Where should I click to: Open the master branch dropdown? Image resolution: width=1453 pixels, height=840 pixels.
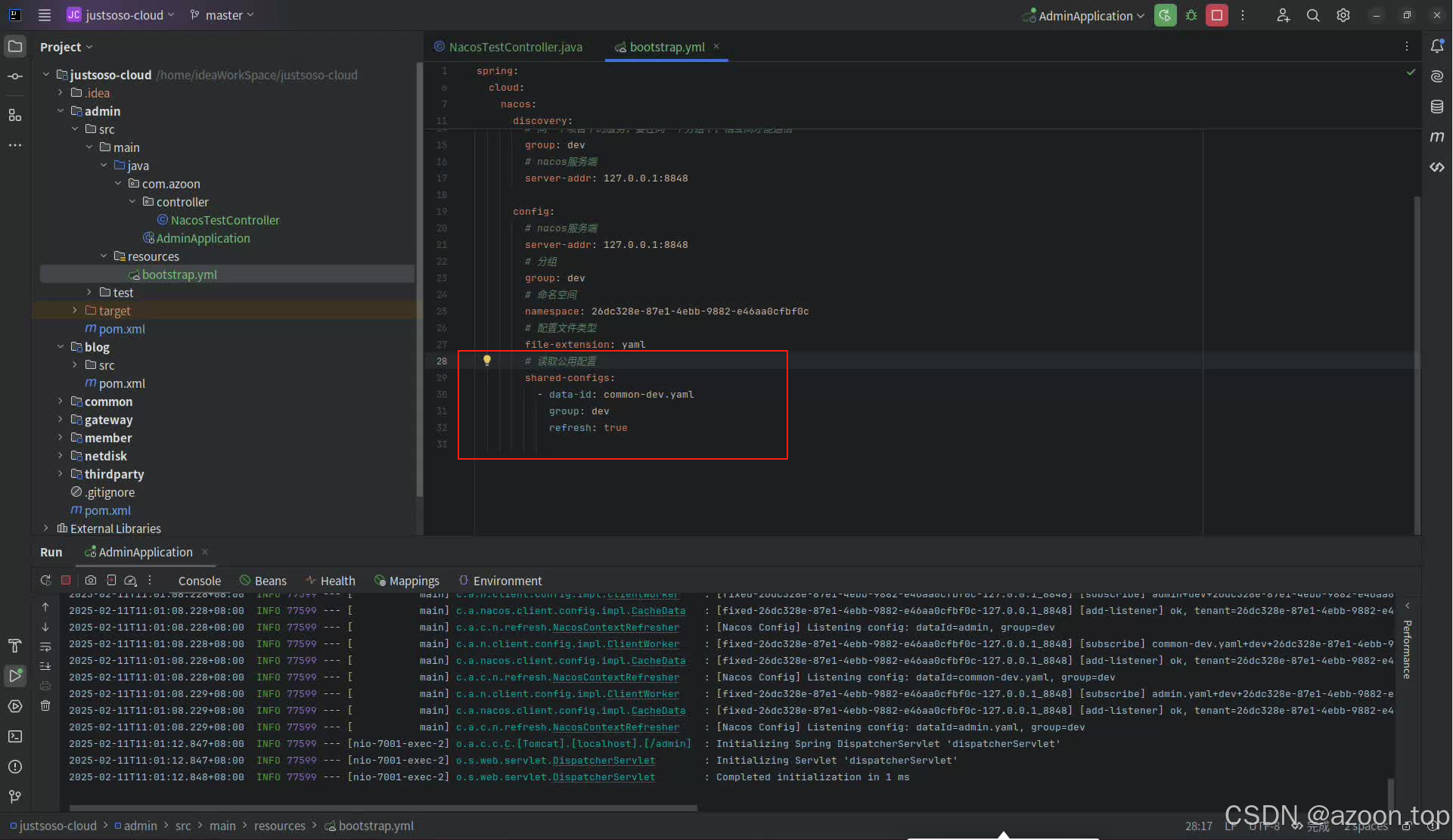point(222,15)
